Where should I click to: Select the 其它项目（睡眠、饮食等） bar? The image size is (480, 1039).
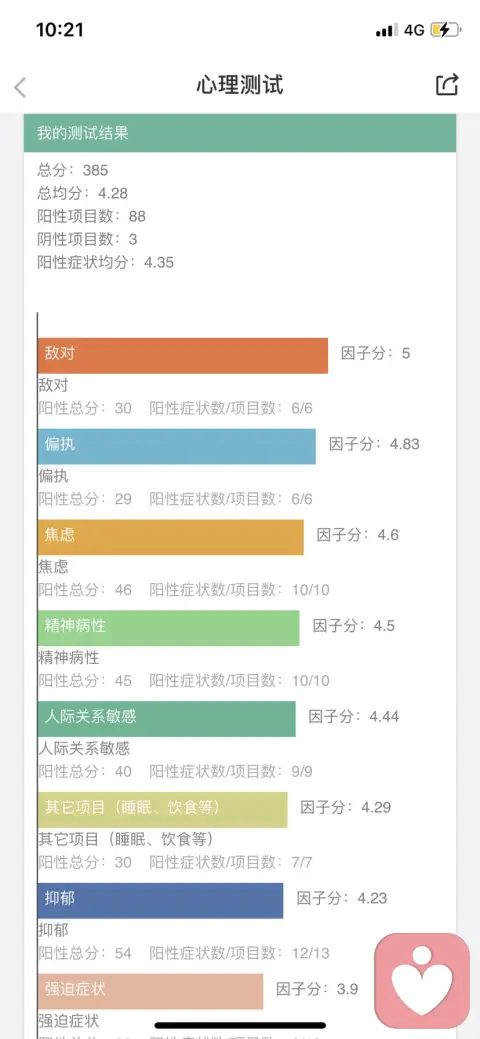(x=162, y=810)
